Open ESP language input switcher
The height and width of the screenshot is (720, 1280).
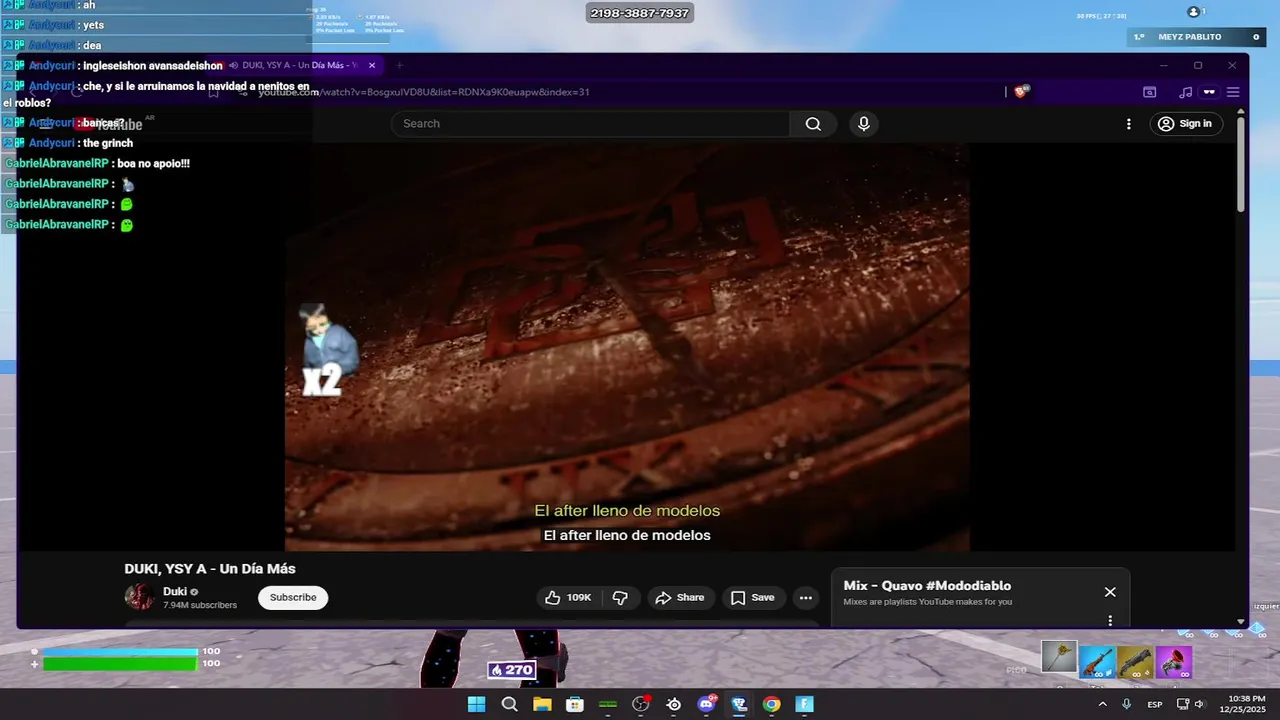pos(1155,704)
